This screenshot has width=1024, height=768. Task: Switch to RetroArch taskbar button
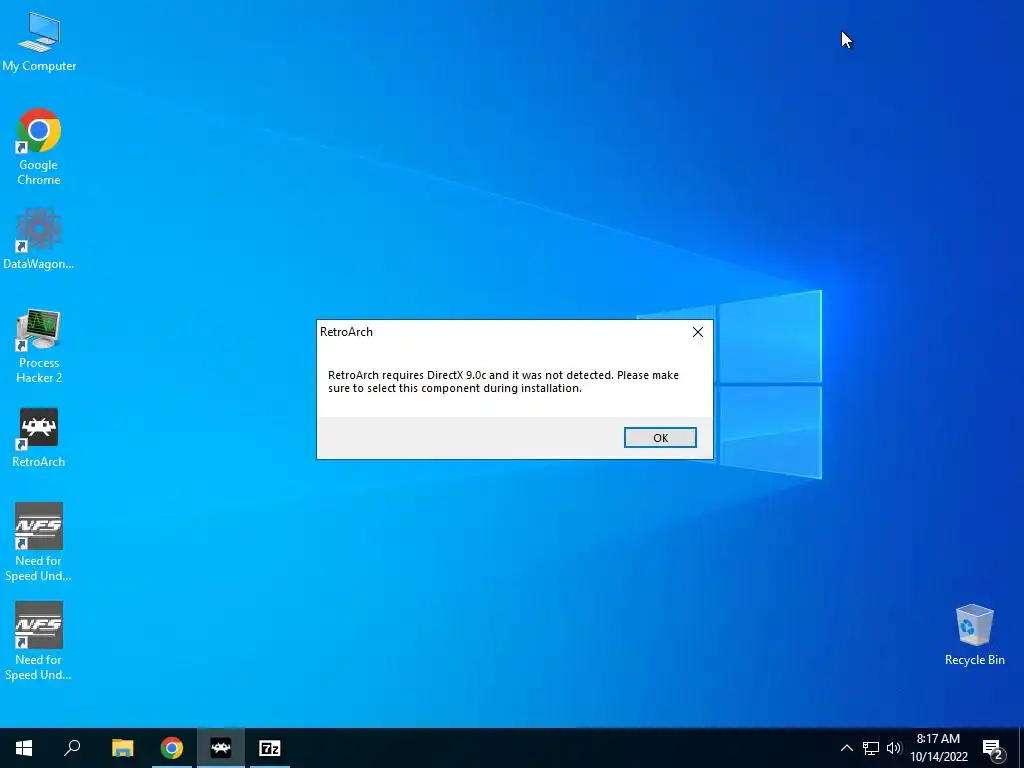tap(221, 748)
